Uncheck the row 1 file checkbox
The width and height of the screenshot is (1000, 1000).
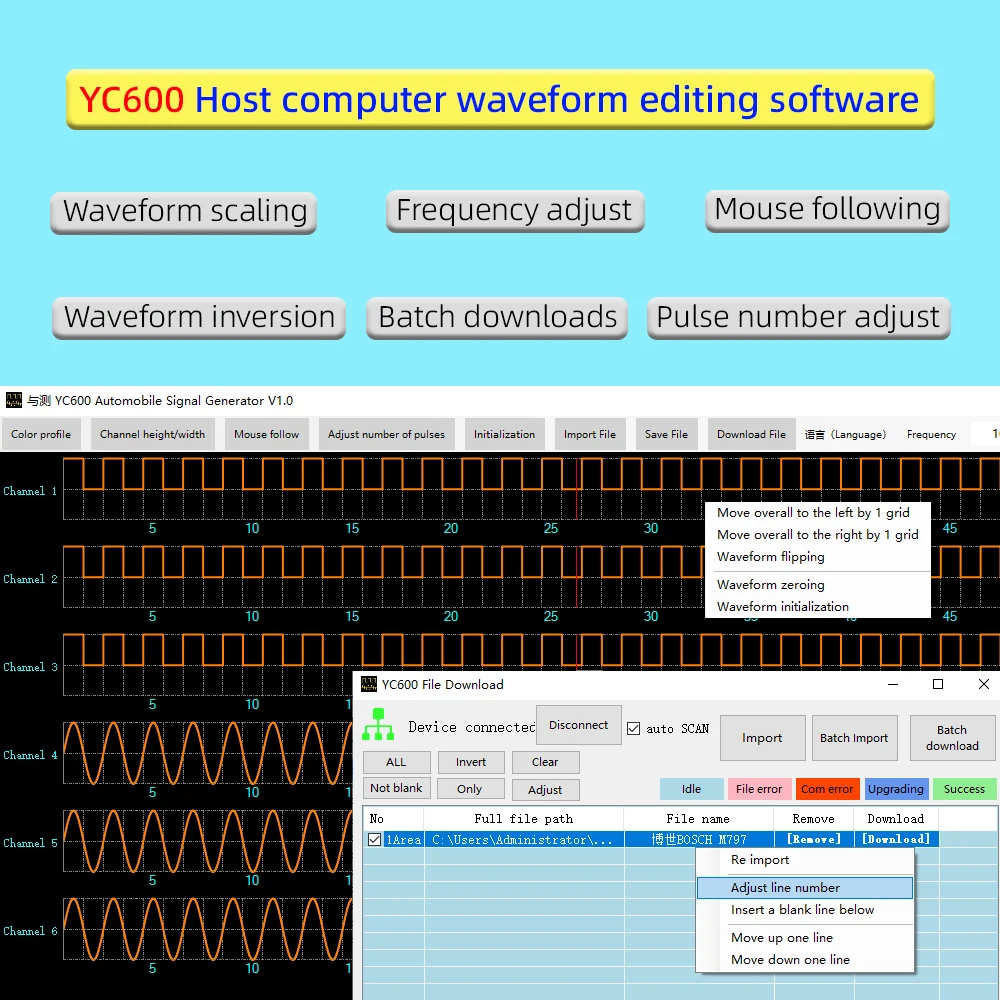pyautogui.click(x=375, y=840)
